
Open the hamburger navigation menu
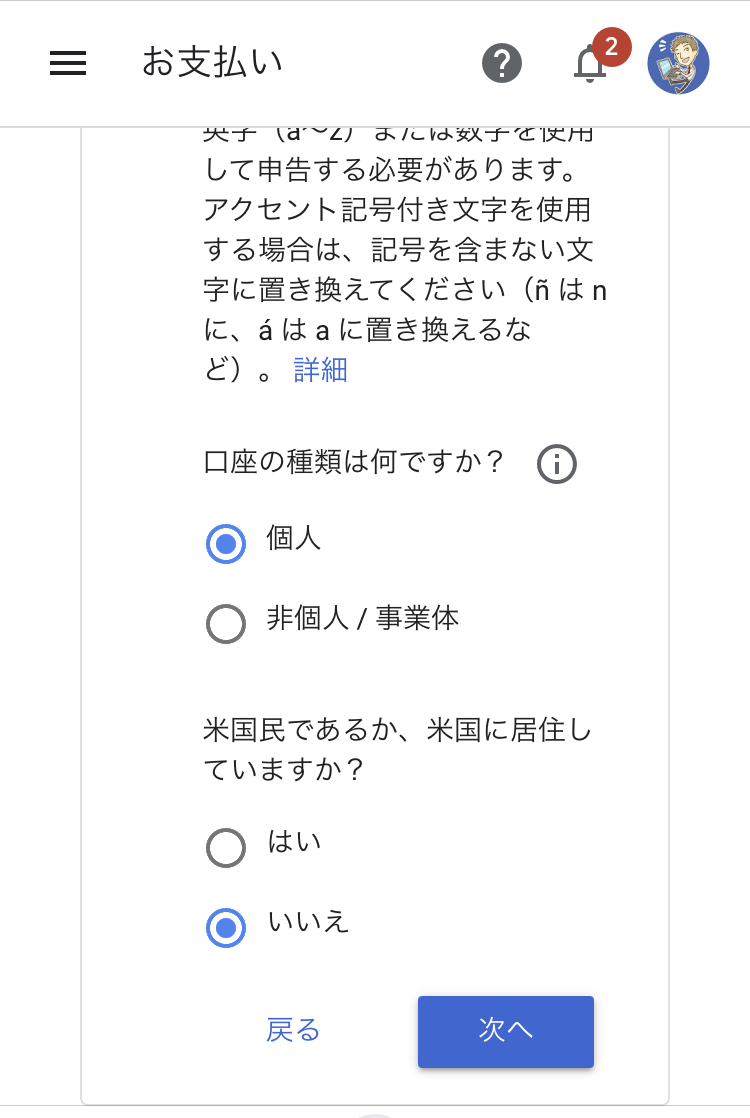tap(68, 63)
